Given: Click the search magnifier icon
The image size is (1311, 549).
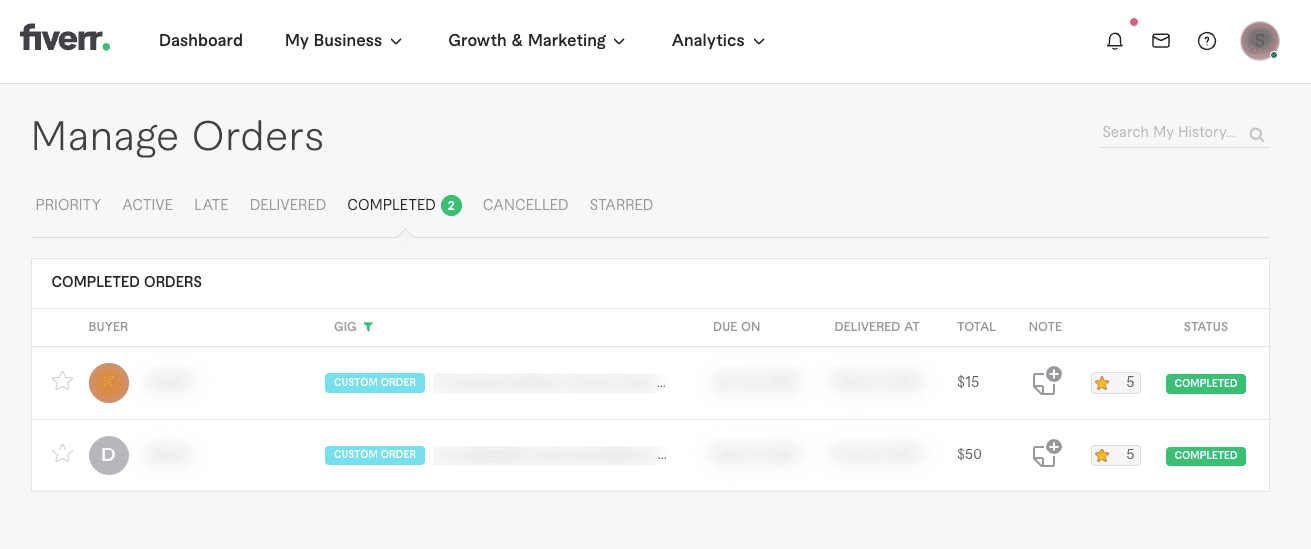Looking at the screenshot, I should pos(1257,135).
